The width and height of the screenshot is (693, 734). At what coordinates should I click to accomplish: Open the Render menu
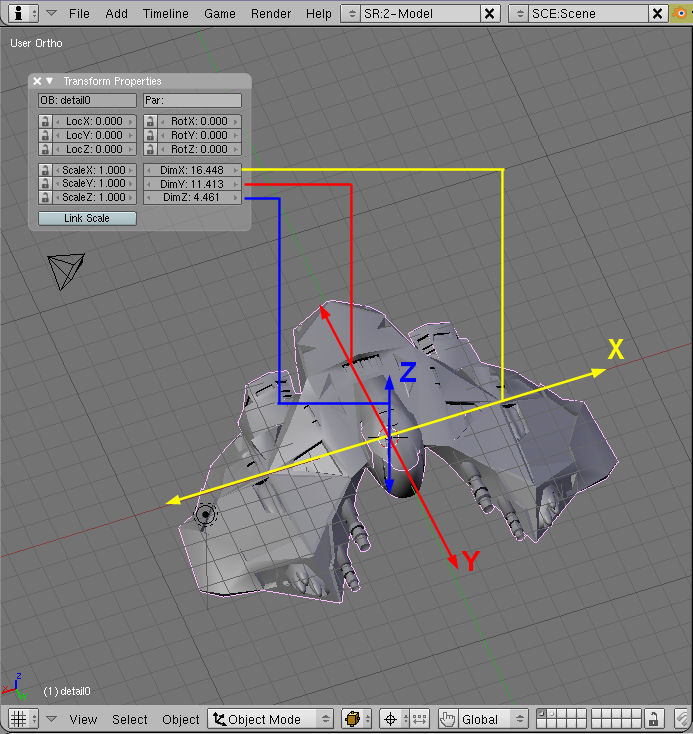[272, 14]
